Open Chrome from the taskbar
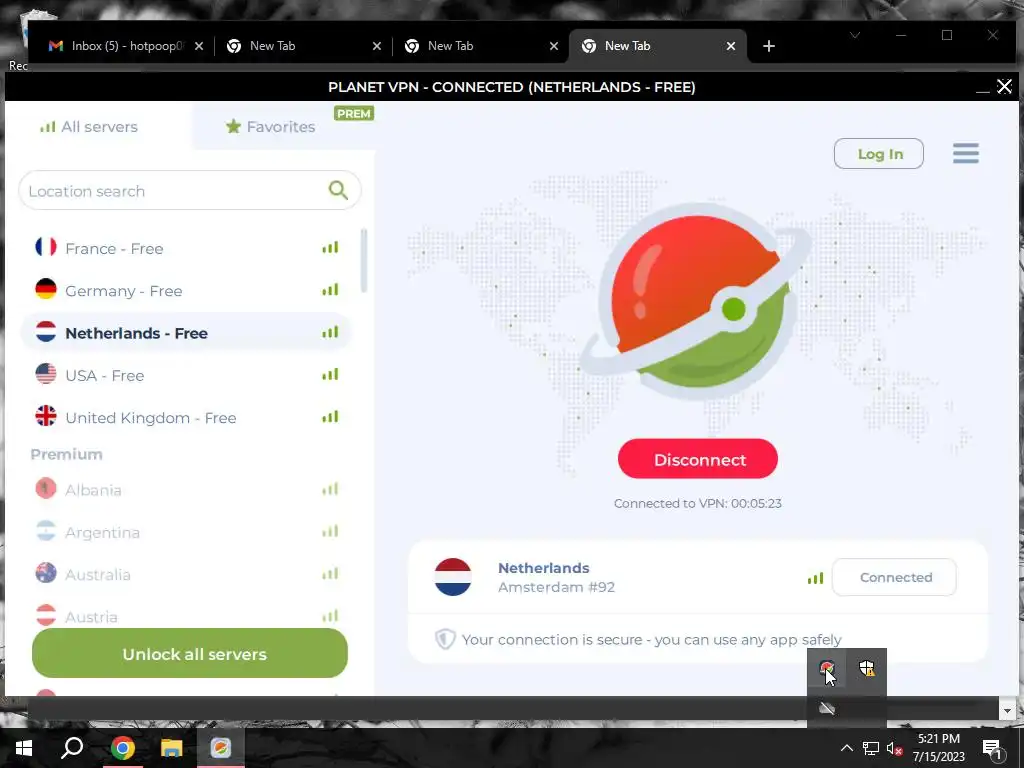Viewport: 1024px width, 768px height. [x=122, y=748]
